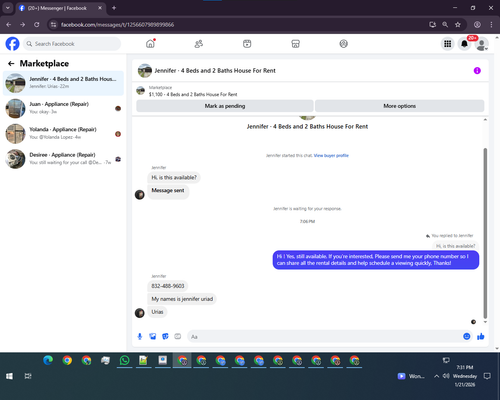Click the Hi, is this available? message from Jennifer

(174, 178)
